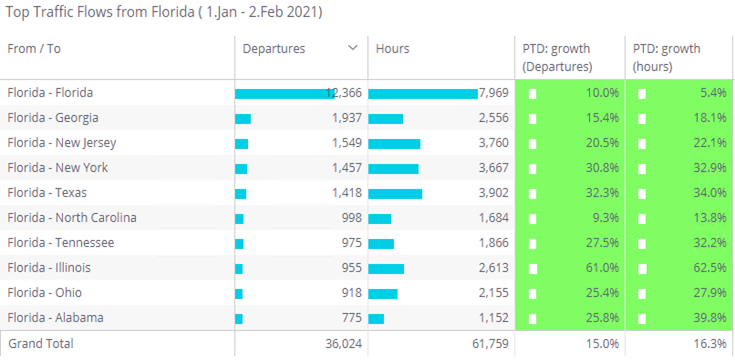Select the Florida - Florida row label
This screenshot has height=361, width=735.
click(50, 93)
